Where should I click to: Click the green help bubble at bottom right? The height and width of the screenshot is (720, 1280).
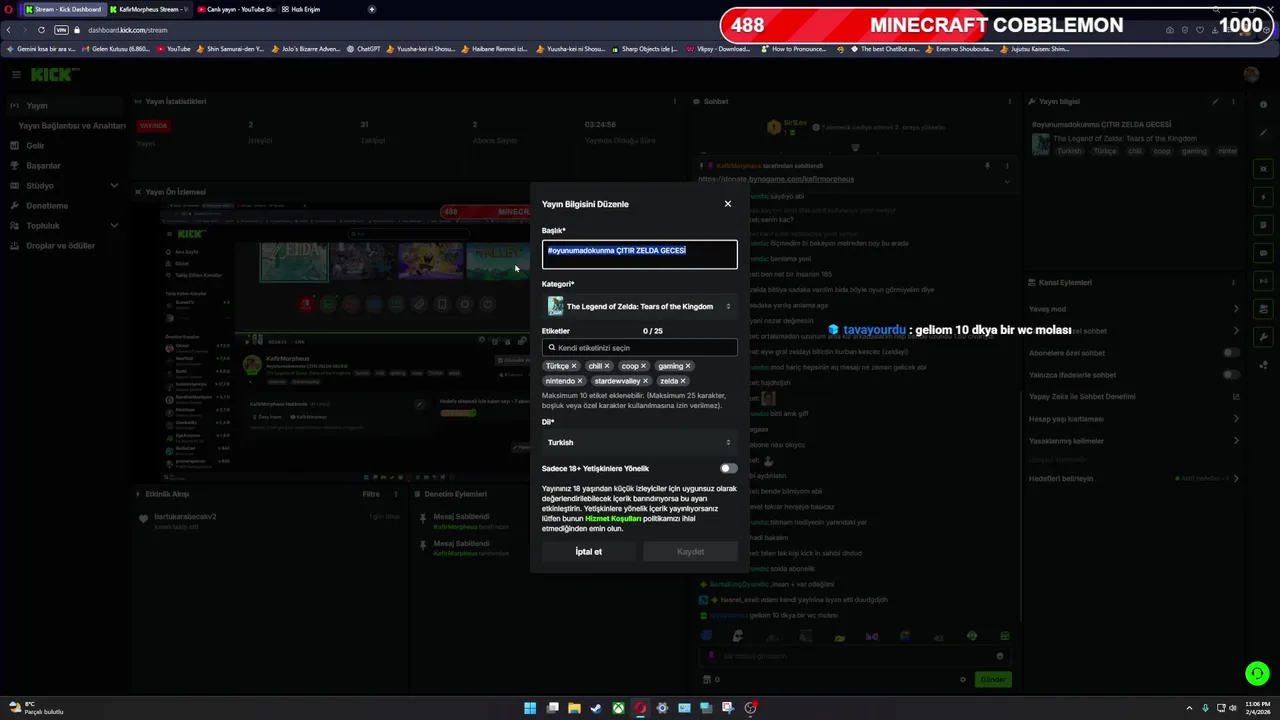point(1257,674)
